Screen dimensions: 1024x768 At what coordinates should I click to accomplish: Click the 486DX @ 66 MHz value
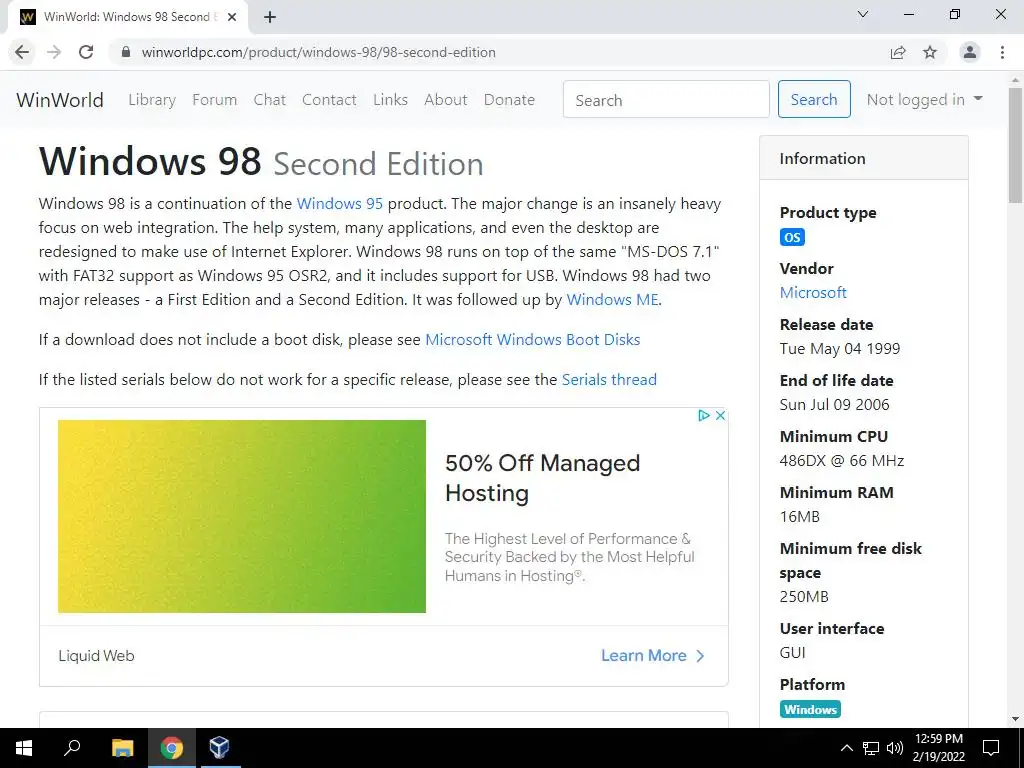tap(842, 461)
